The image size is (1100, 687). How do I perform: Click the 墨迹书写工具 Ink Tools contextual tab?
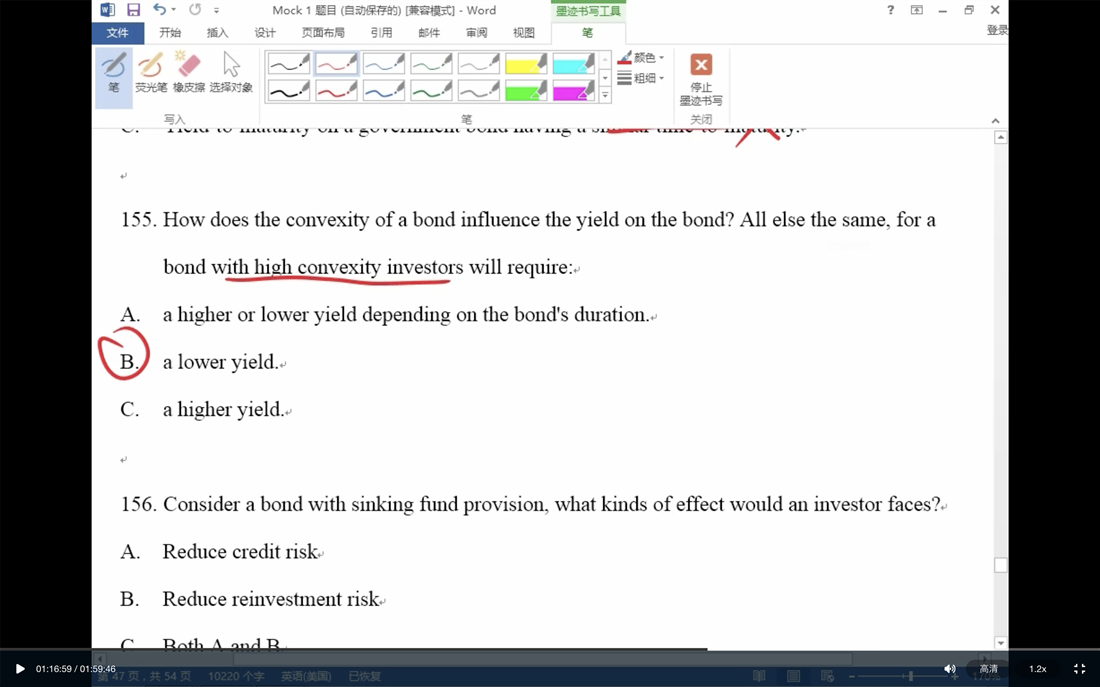[588, 11]
